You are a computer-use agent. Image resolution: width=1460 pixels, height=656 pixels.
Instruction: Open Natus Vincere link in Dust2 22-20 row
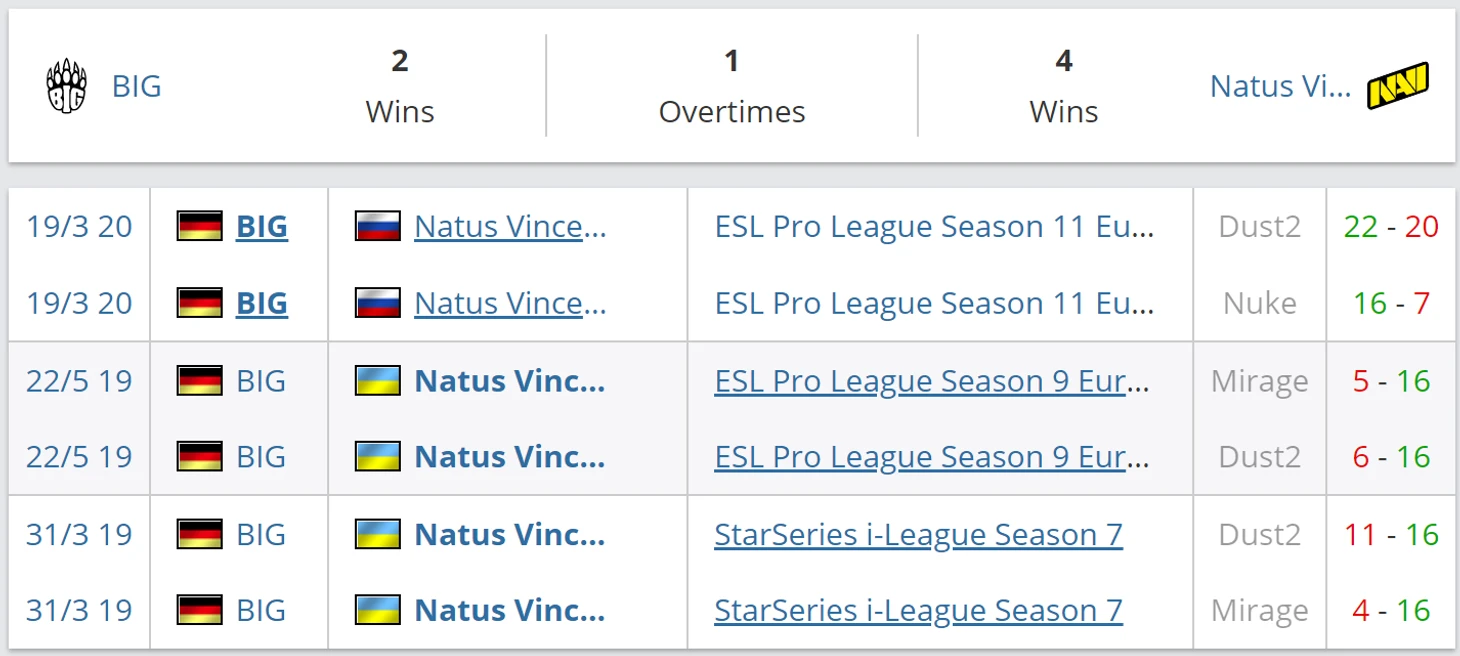(510, 226)
